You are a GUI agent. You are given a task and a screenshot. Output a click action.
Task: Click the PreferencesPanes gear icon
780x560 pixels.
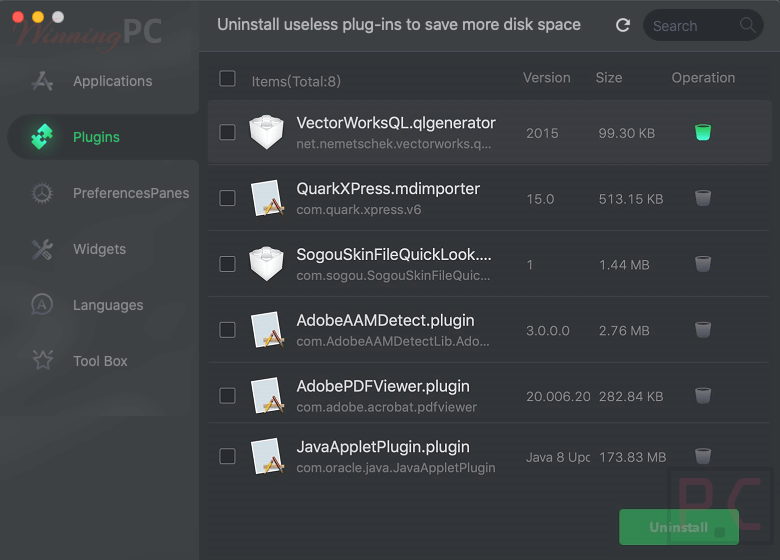click(x=42, y=193)
